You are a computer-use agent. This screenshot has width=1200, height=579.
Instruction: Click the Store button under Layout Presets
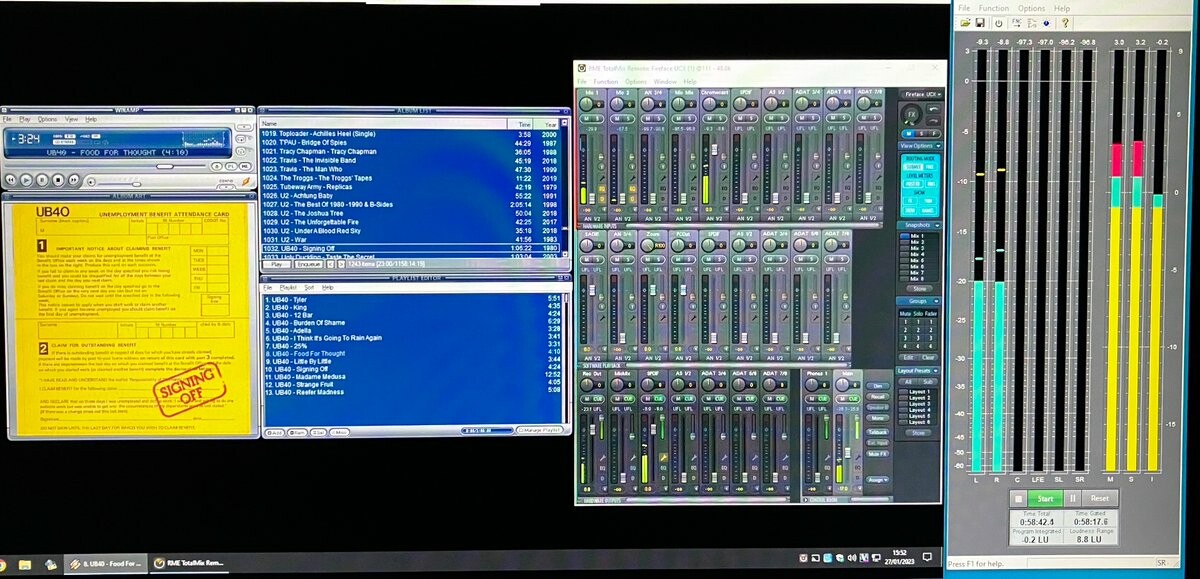point(920,433)
